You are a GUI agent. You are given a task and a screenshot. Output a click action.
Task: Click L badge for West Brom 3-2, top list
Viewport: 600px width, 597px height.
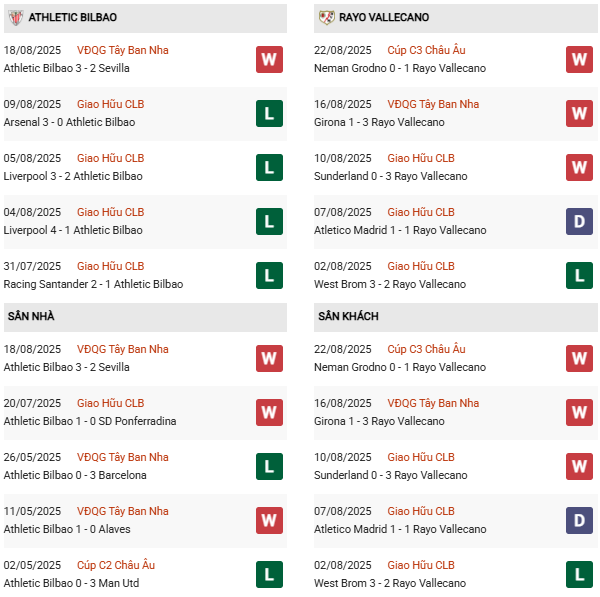[x=580, y=275]
